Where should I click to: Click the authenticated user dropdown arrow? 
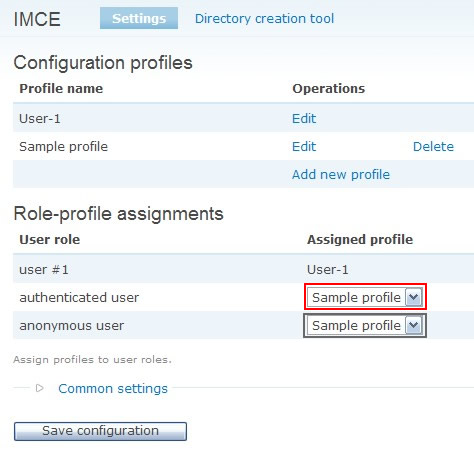pyautogui.click(x=414, y=297)
